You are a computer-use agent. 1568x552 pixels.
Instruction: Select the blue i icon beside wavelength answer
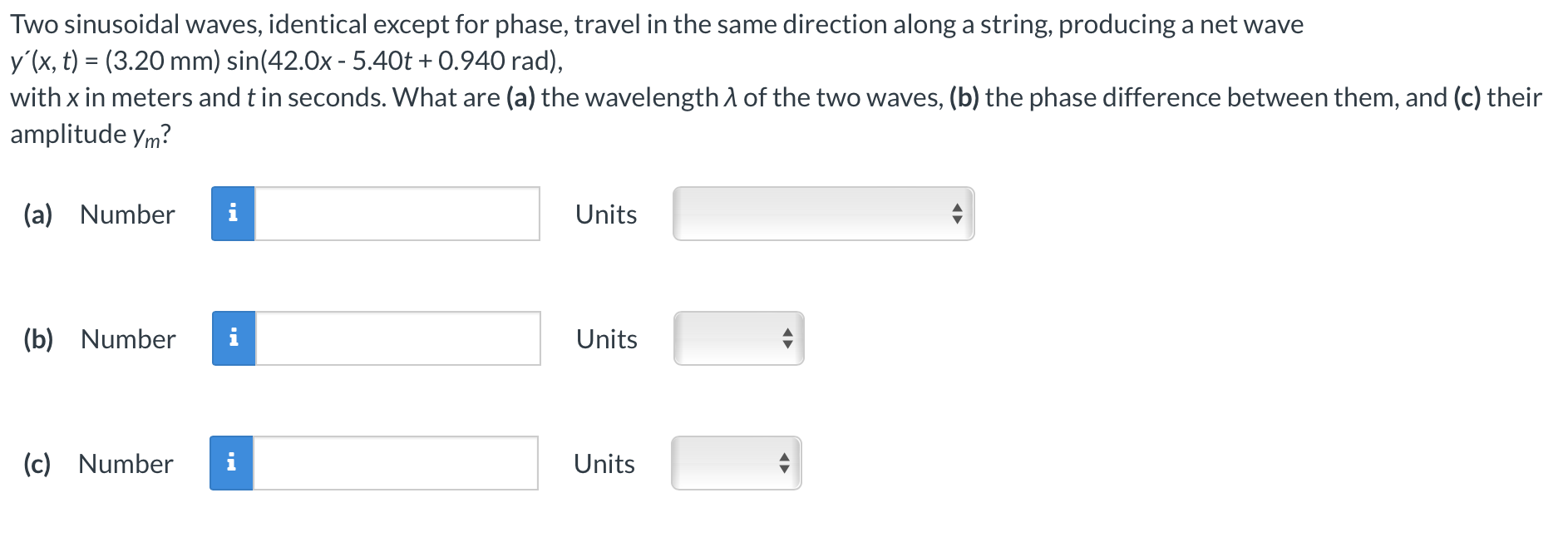[x=234, y=214]
